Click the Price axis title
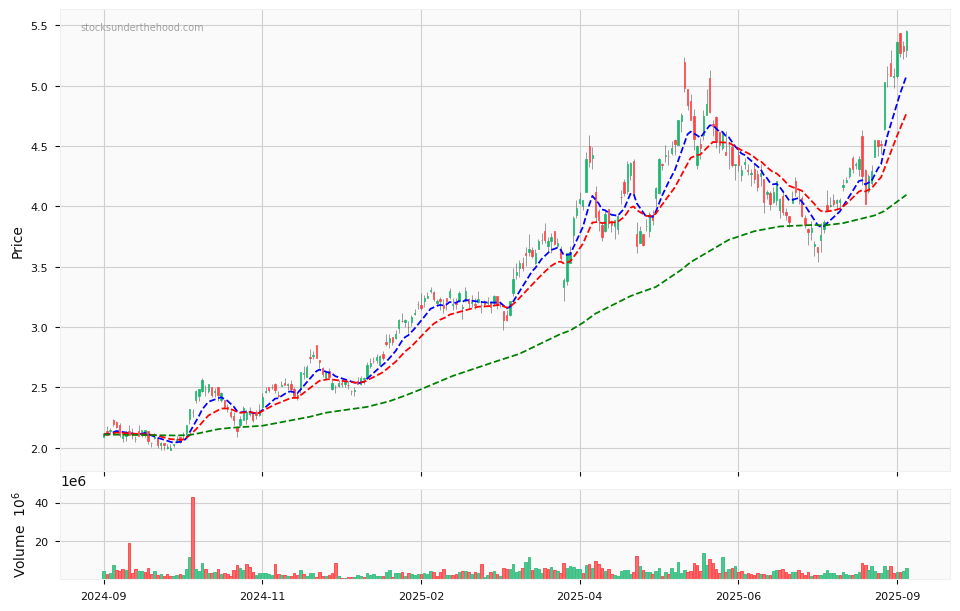The width and height of the screenshot is (960, 611). coord(17,243)
